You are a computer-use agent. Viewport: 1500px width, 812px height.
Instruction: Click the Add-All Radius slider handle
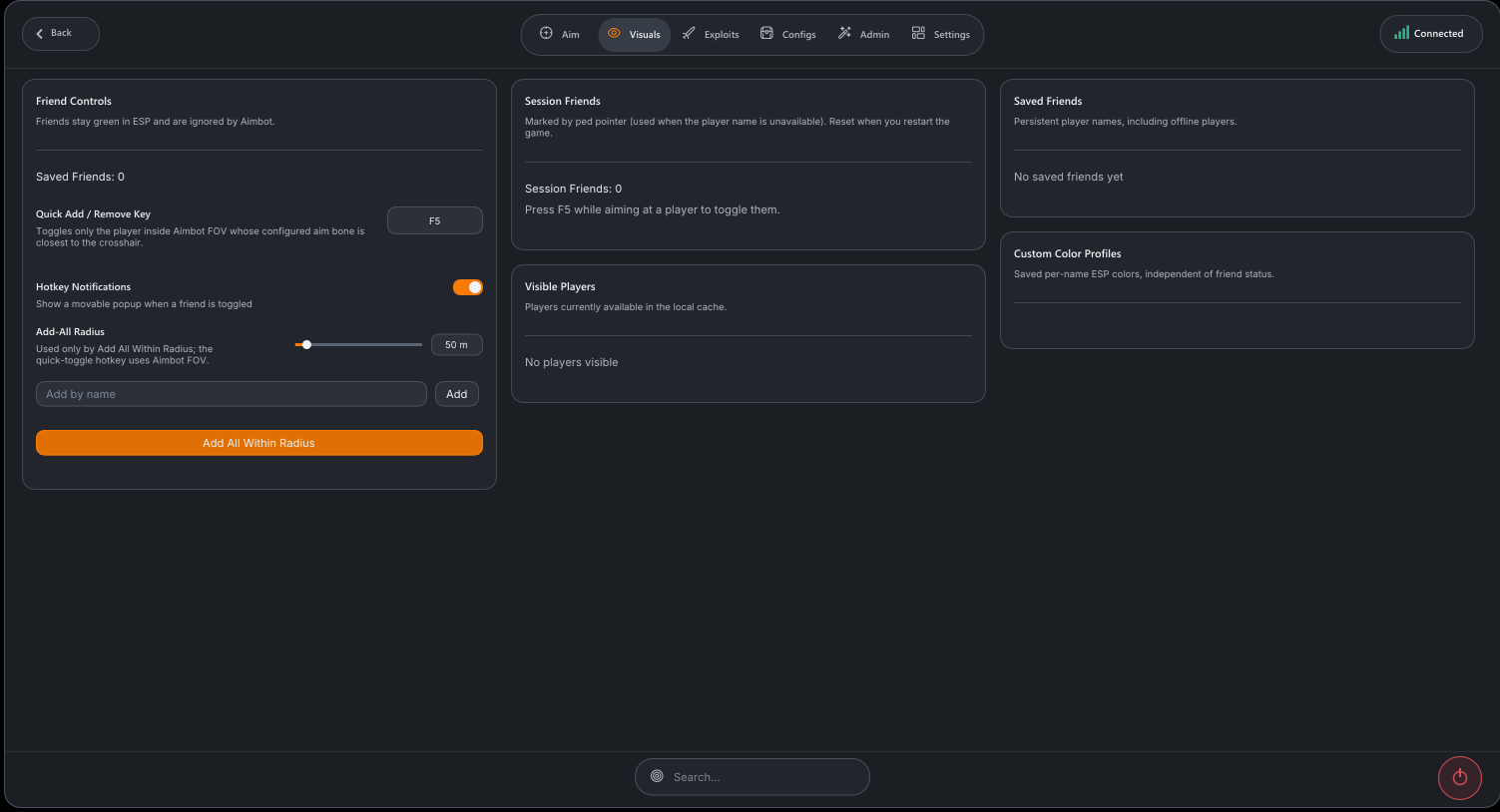[x=306, y=344]
